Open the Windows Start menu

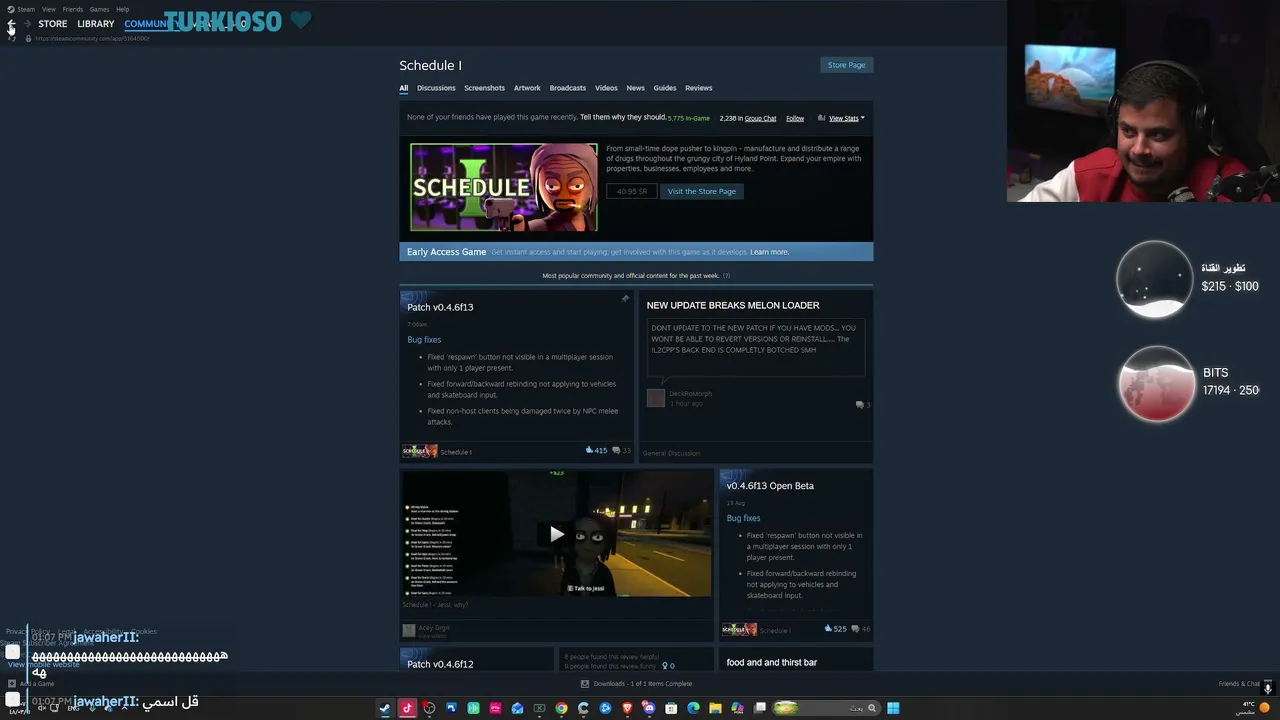click(x=893, y=708)
